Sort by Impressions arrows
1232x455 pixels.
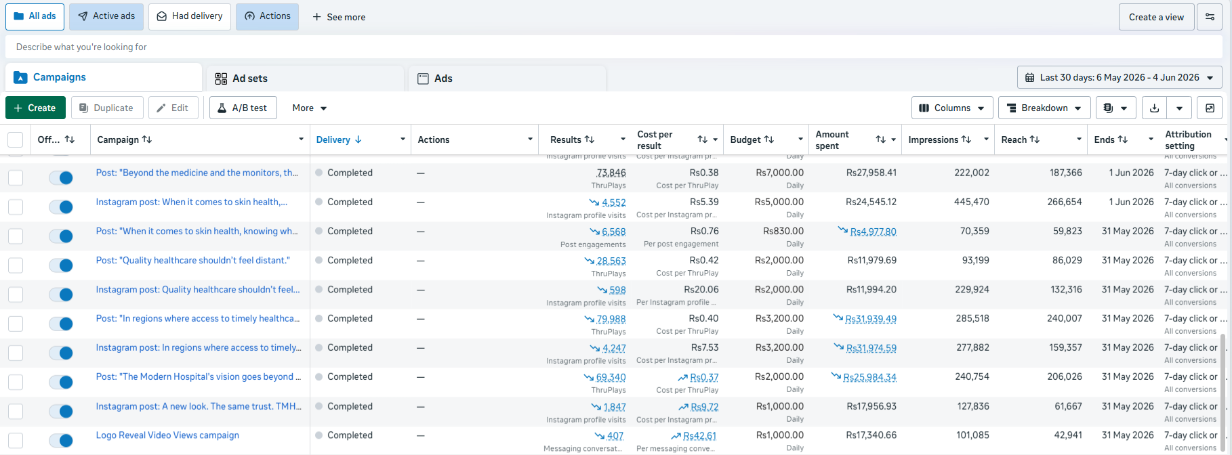pos(967,140)
